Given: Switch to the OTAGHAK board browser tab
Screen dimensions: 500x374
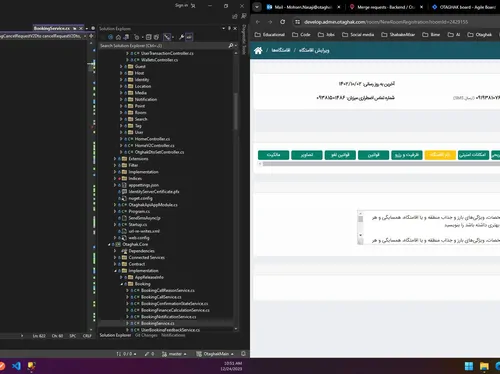Looking at the screenshot, I should click(465, 7).
